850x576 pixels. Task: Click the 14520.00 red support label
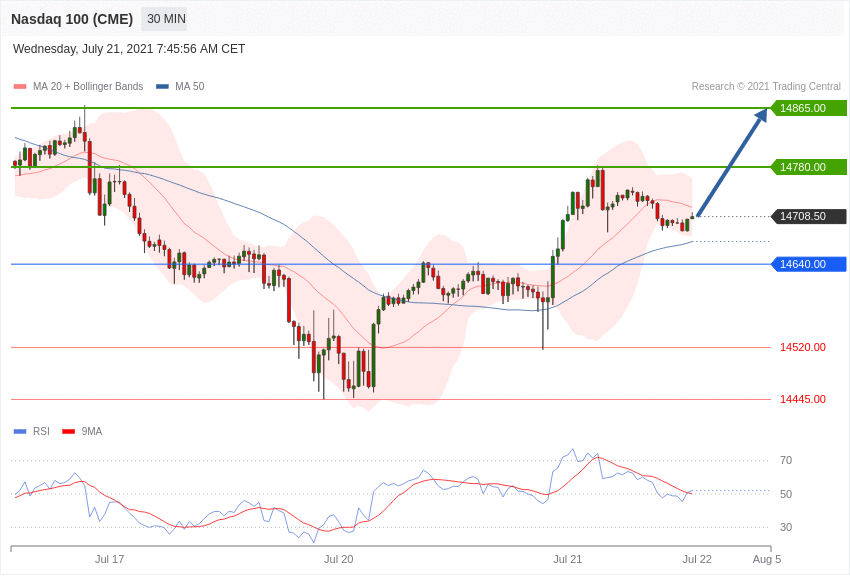803,347
